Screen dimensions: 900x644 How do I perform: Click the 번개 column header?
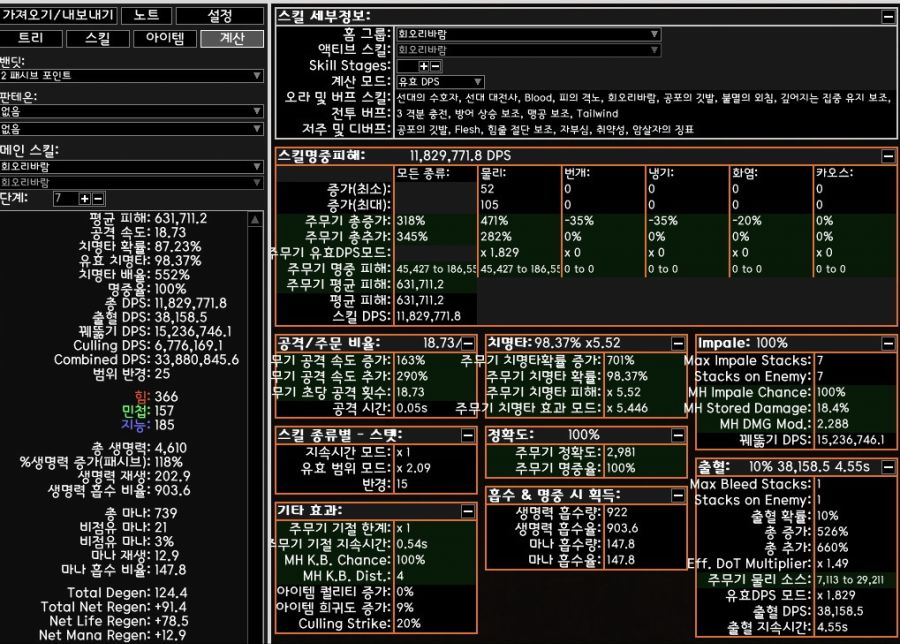click(x=577, y=173)
